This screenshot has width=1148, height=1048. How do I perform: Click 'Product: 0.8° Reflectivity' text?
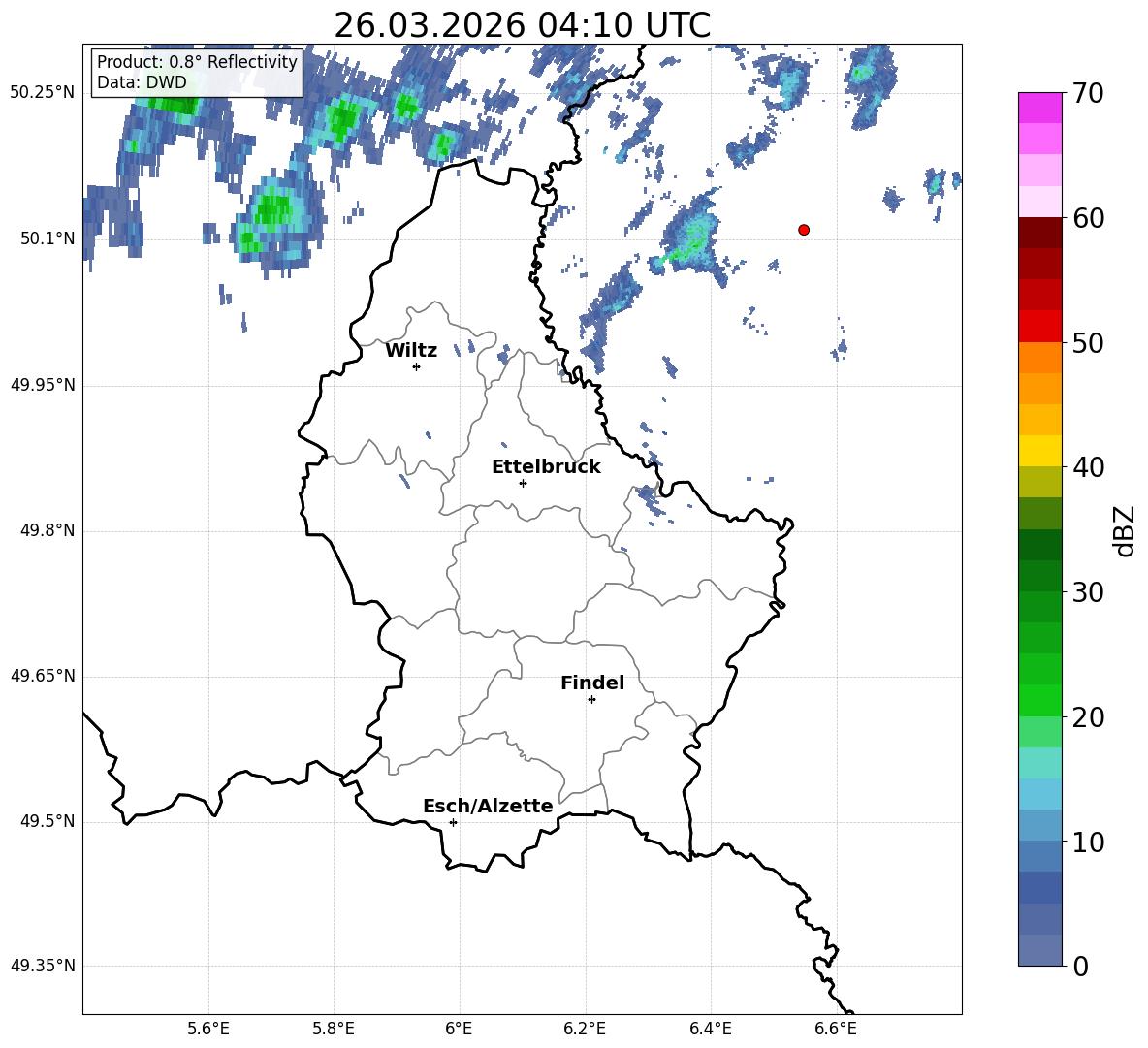[x=197, y=62]
